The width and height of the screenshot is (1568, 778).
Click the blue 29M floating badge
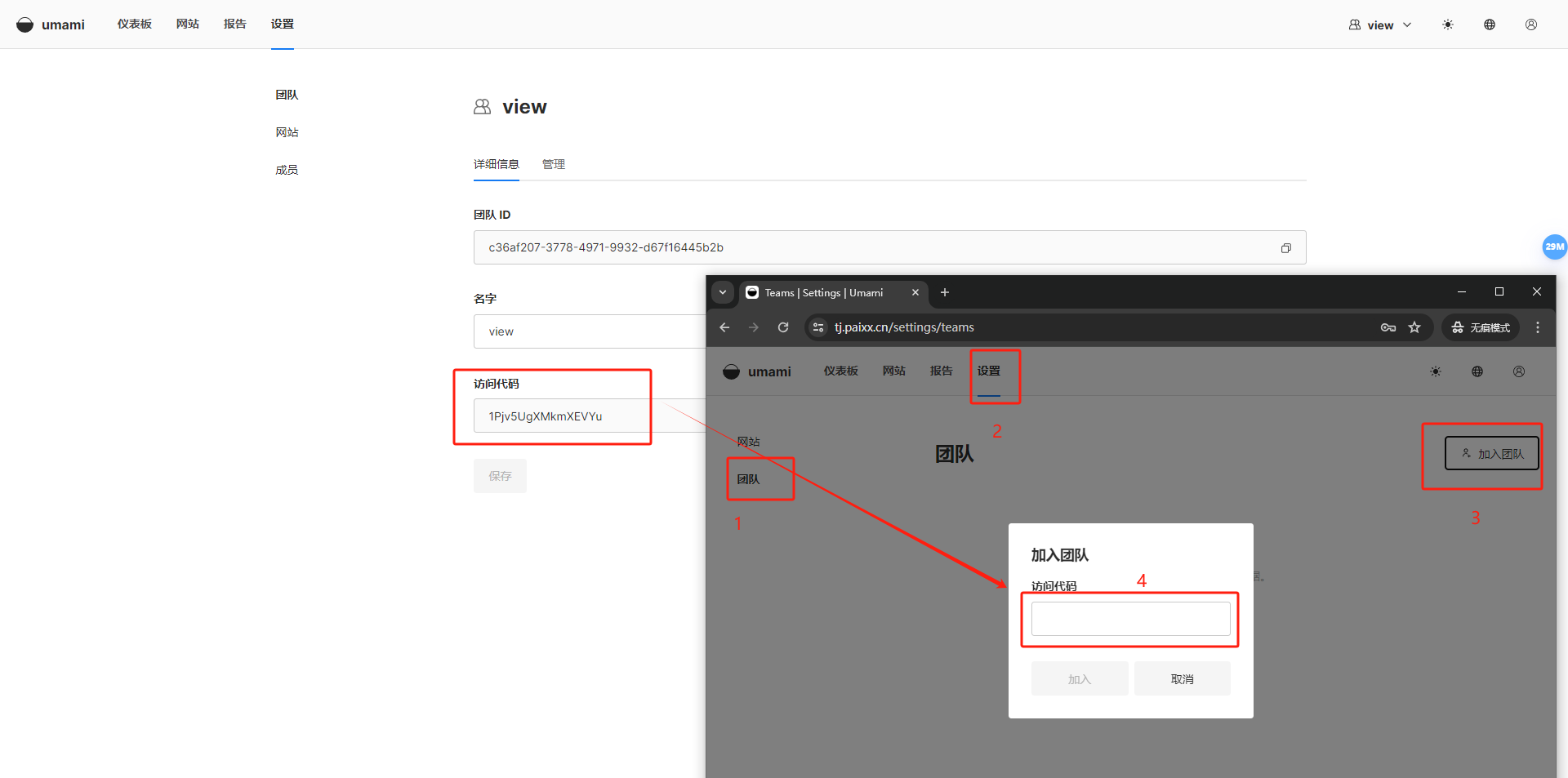(1554, 247)
